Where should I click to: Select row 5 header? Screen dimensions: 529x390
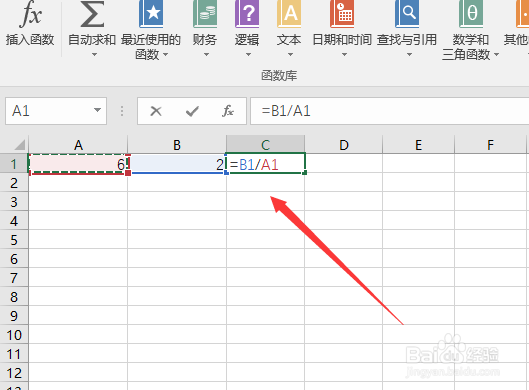click(14, 240)
